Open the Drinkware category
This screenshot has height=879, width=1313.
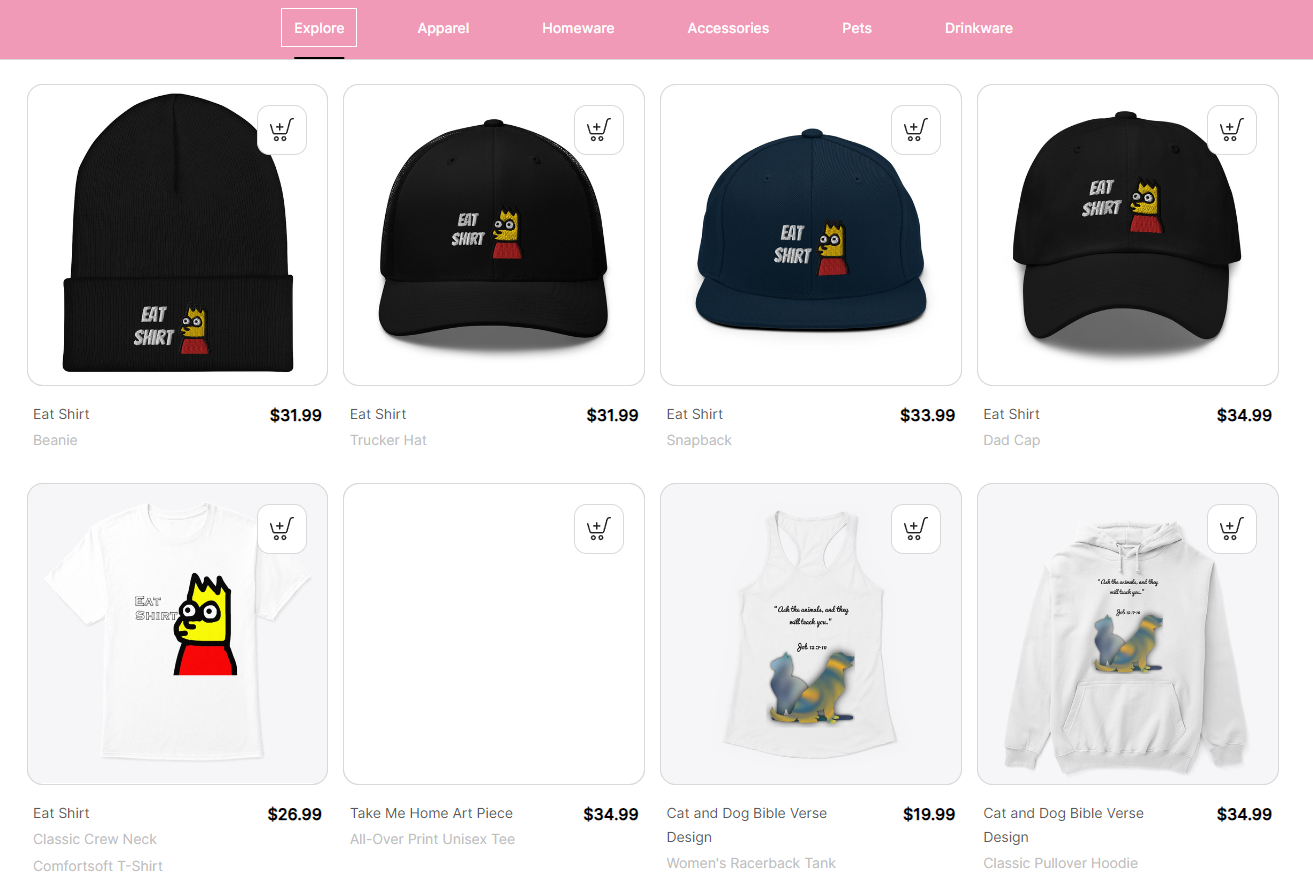click(979, 28)
